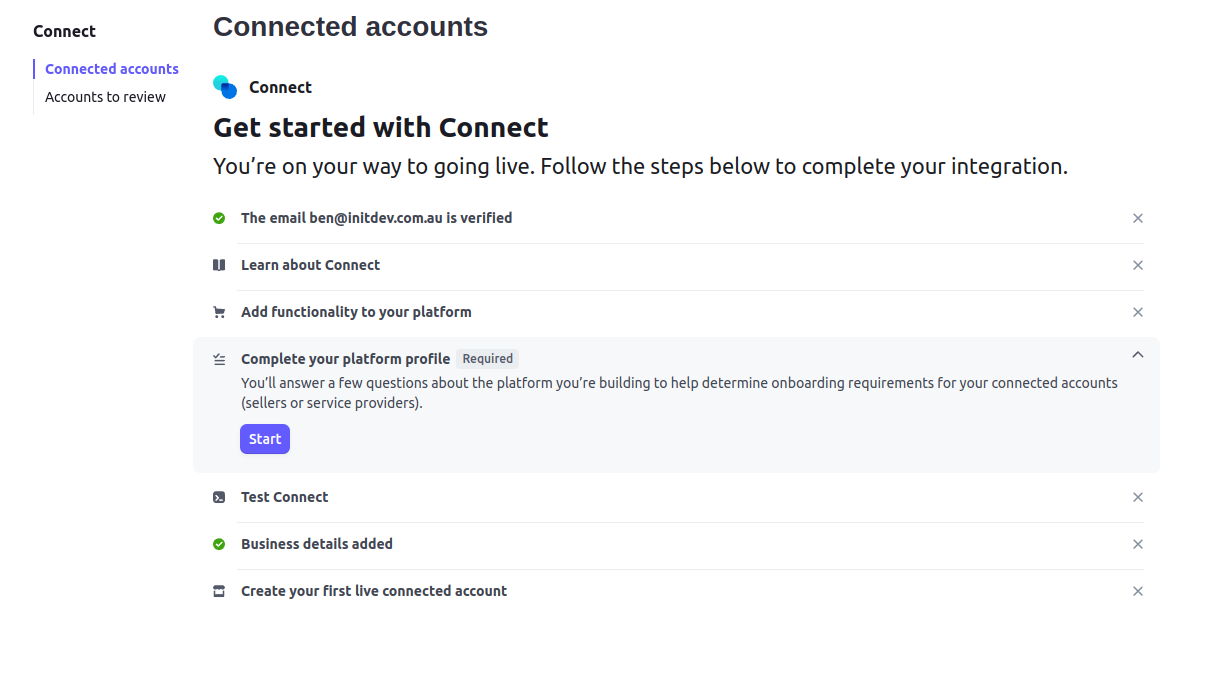Dismiss the verified email task
The height and width of the screenshot is (679, 1227).
1137,218
